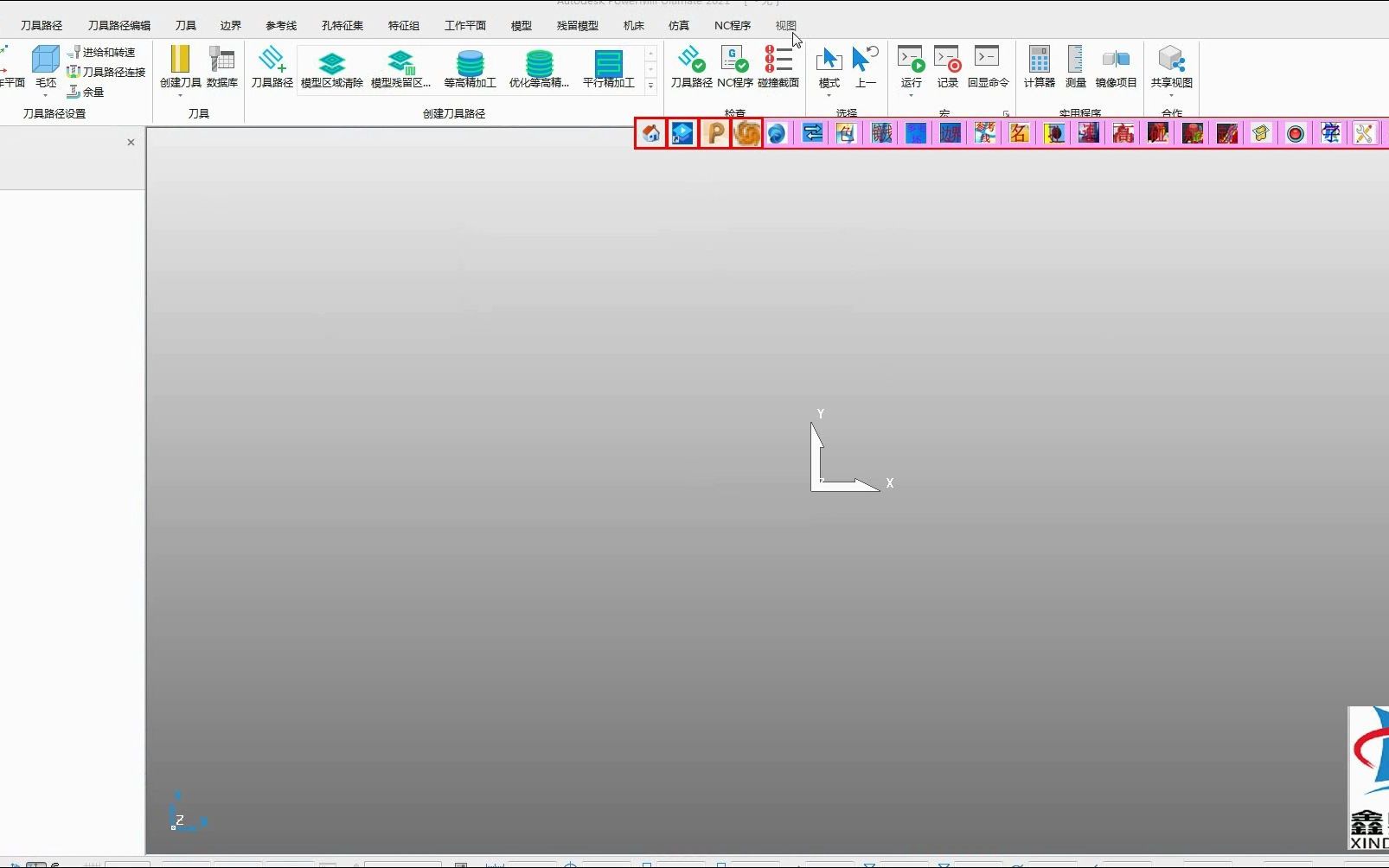Open the tool Database (数据库) icon

click(x=222, y=67)
